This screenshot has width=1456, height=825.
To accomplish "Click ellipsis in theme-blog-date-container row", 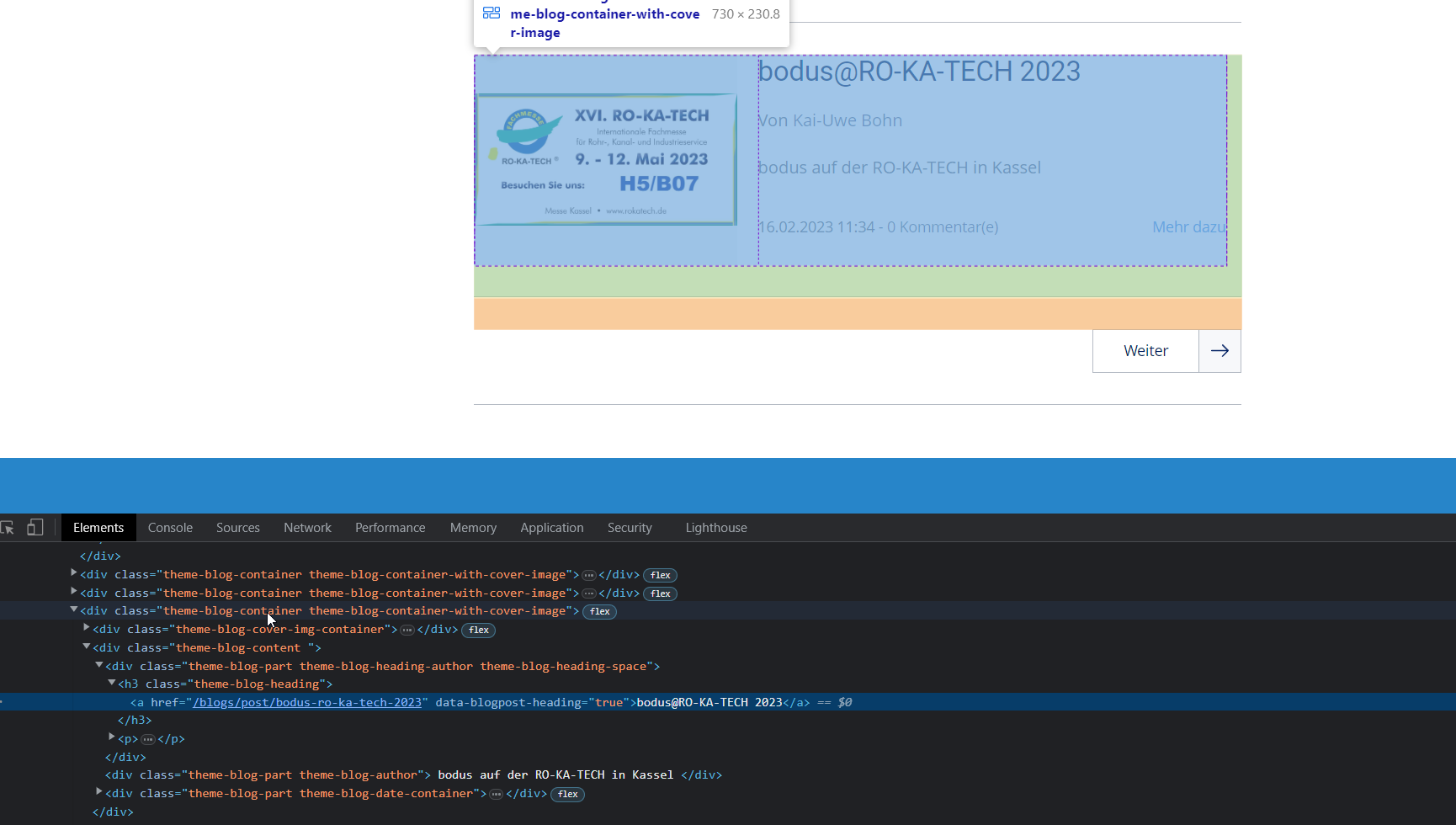I will pos(497,794).
